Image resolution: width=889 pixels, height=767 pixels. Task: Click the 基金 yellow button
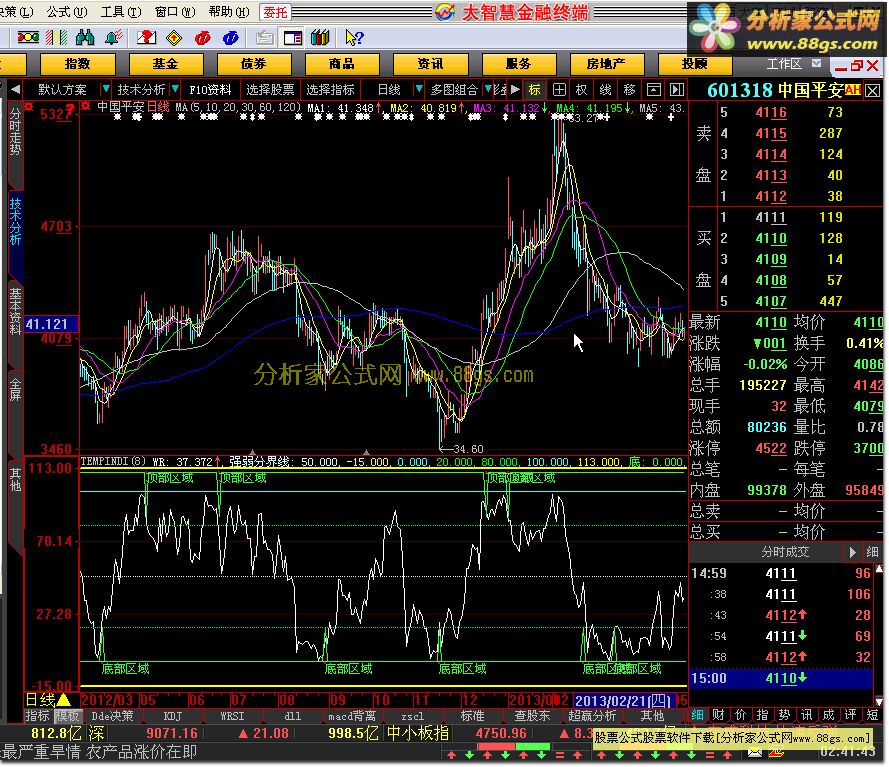166,63
